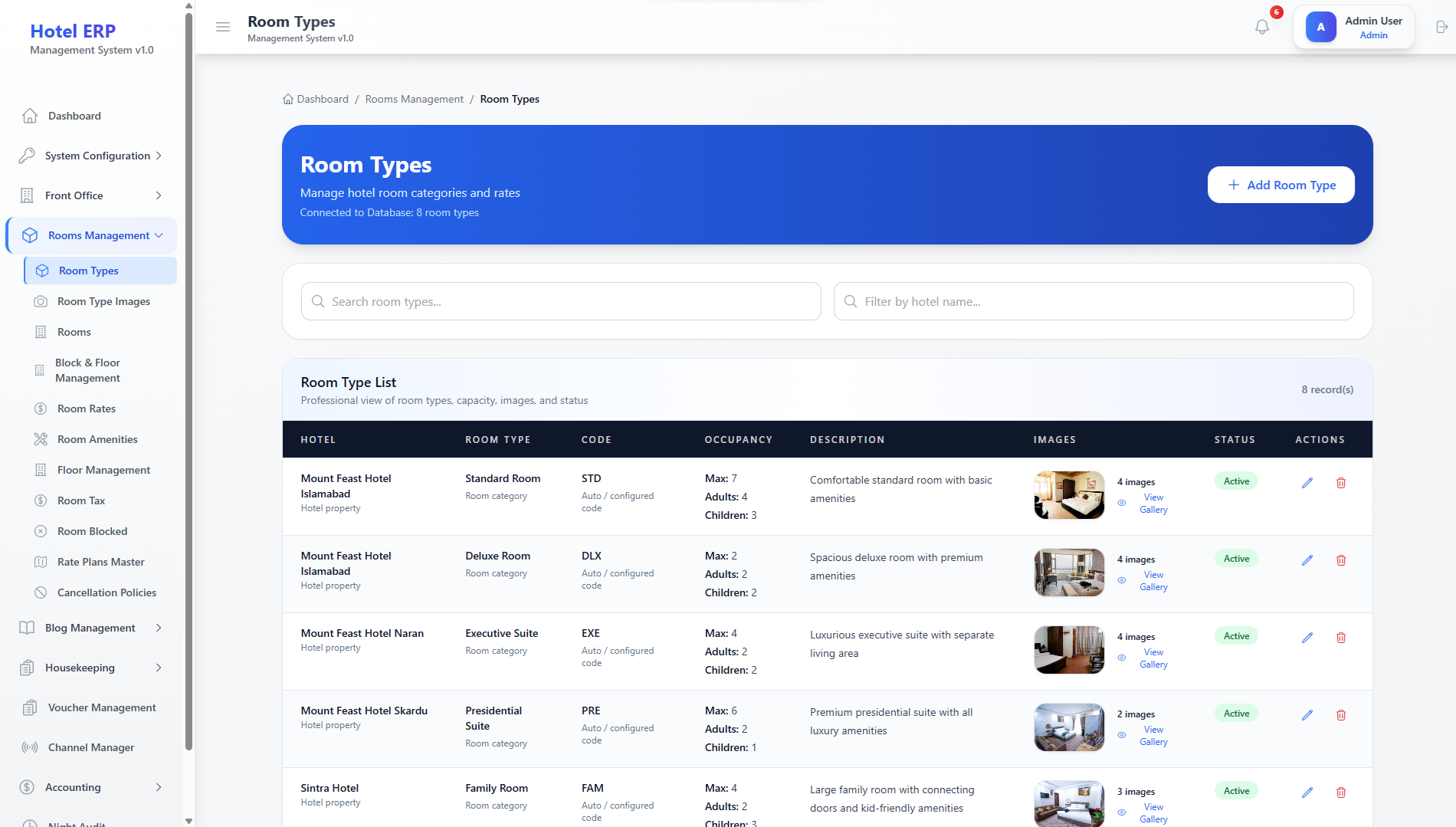Open the Admin User avatar
Viewport: 1456px width, 827px height.
tap(1320, 27)
